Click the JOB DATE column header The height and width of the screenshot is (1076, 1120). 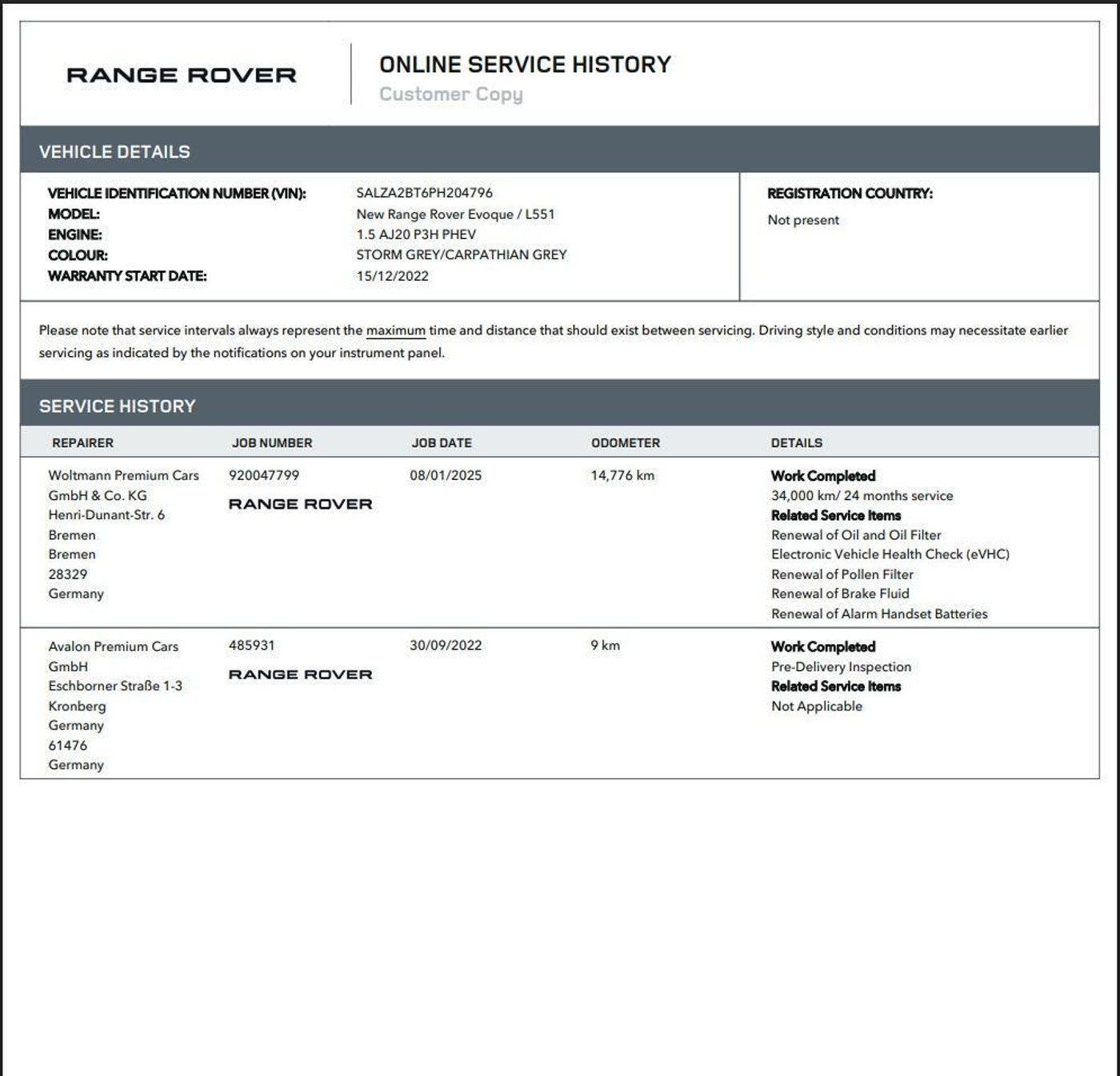[442, 442]
